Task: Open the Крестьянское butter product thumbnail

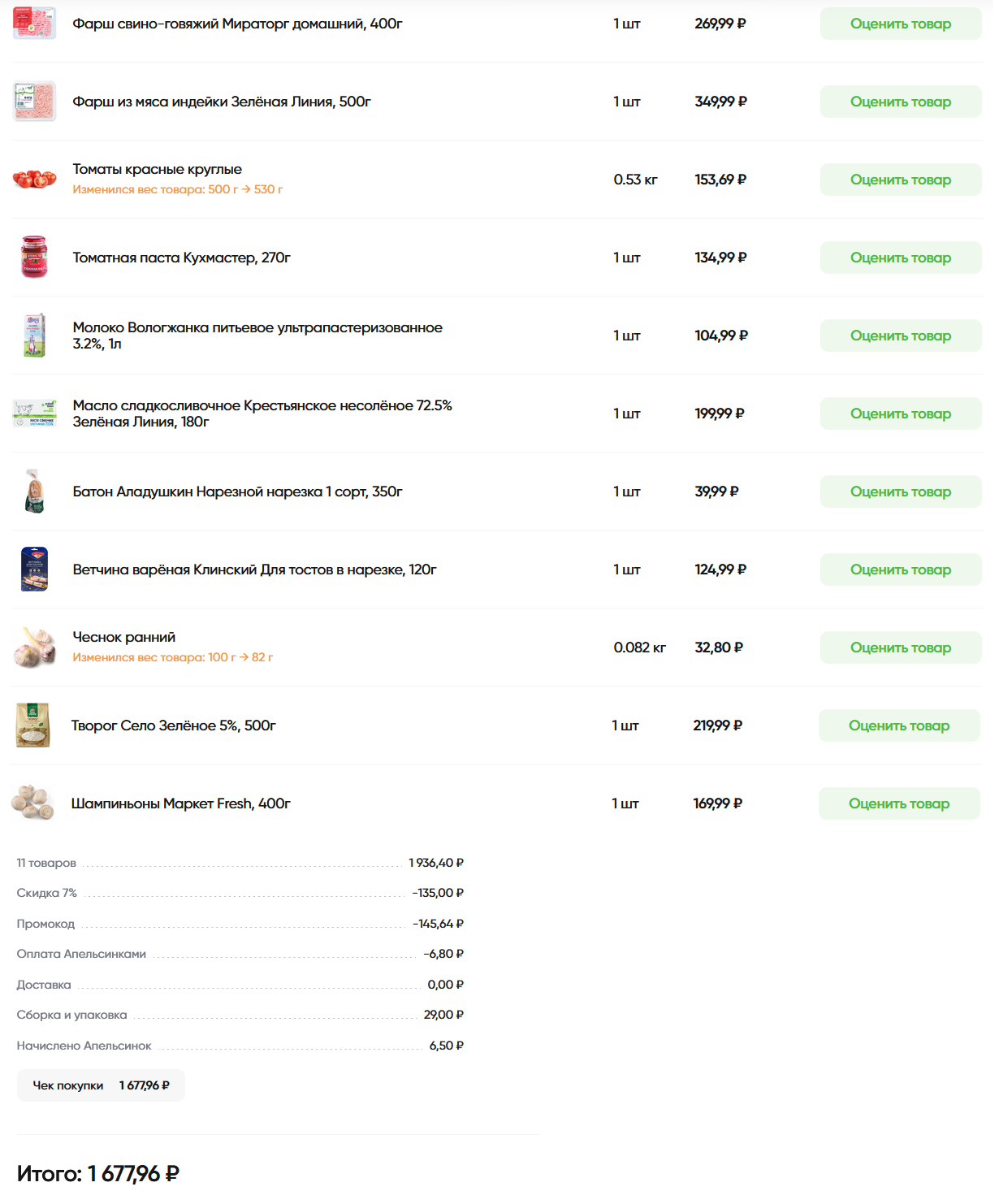Action: (x=34, y=413)
